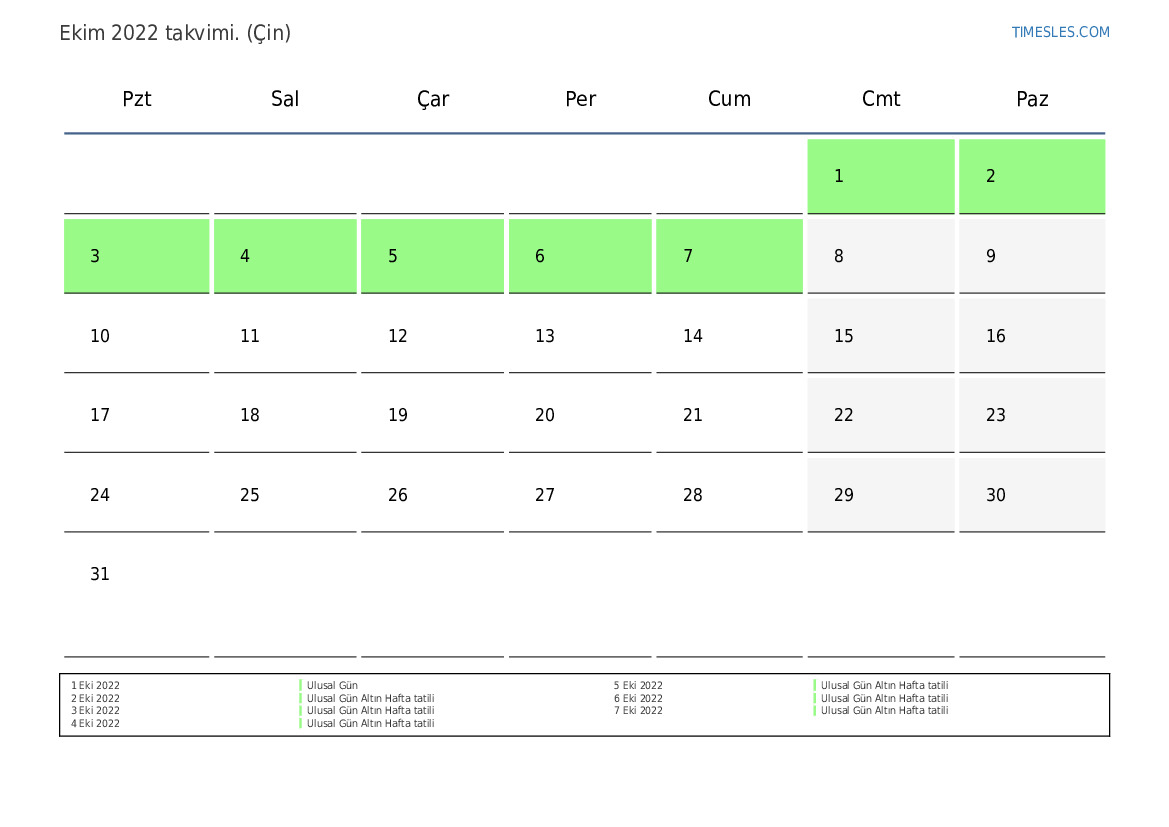The width and height of the screenshot is (1169, 827).
Task: Select October 1 holiday cell
Action: coord(880,176)
